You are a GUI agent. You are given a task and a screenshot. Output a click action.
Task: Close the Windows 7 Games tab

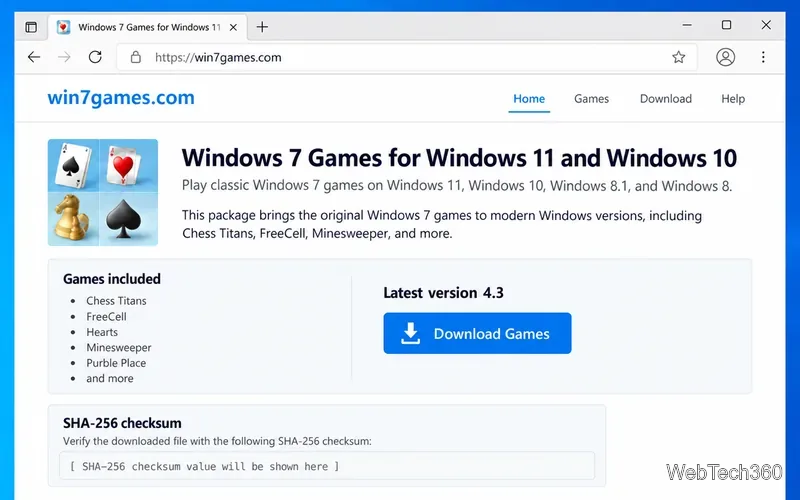pyautogui.click(x=233, y=28)
